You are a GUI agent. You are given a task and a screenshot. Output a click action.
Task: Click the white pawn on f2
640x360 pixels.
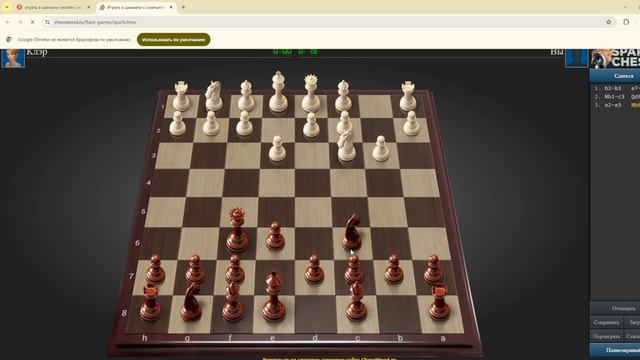(x=244, y=123)
